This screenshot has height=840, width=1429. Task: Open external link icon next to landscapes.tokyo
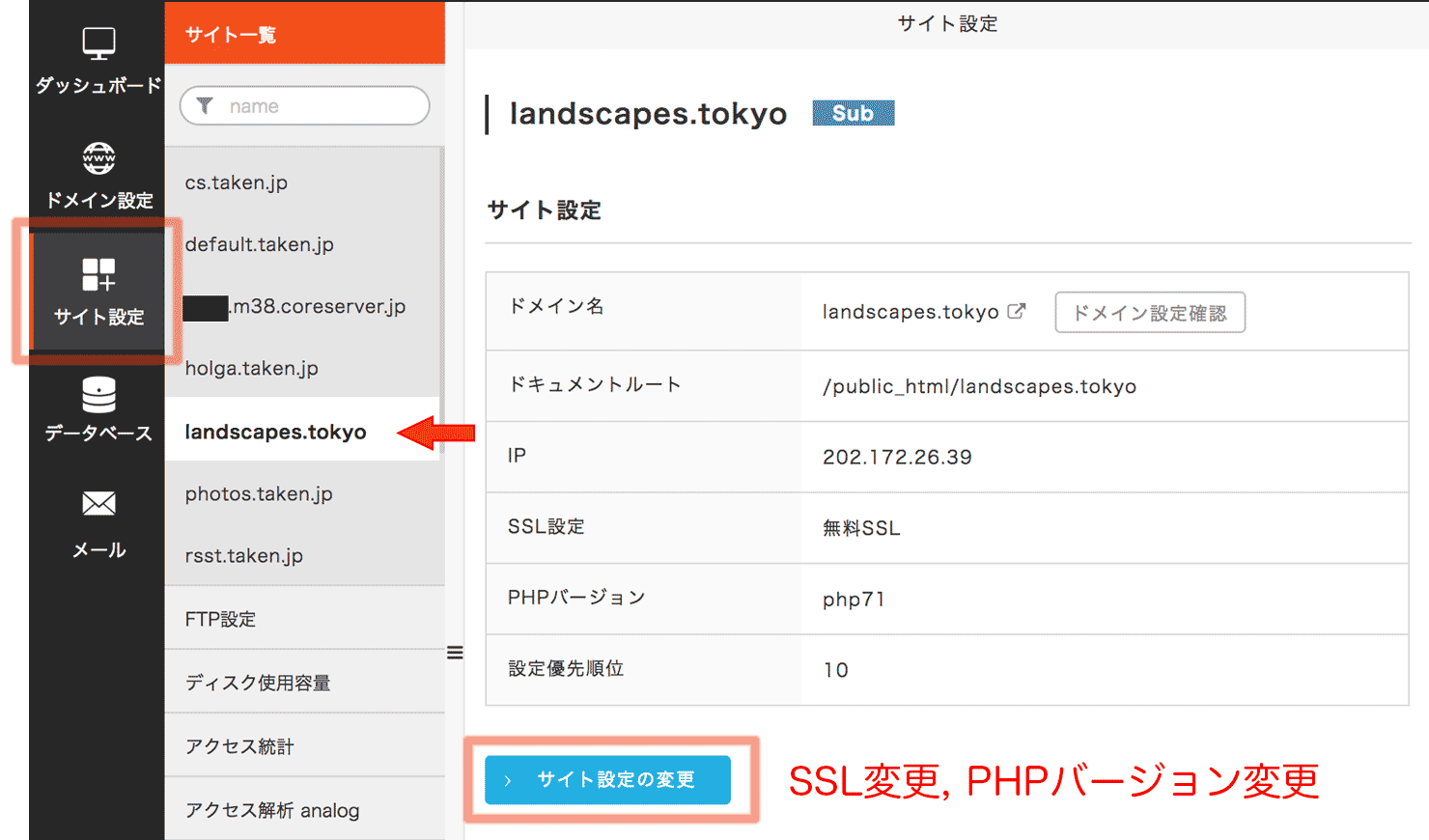pos(1017,311)
